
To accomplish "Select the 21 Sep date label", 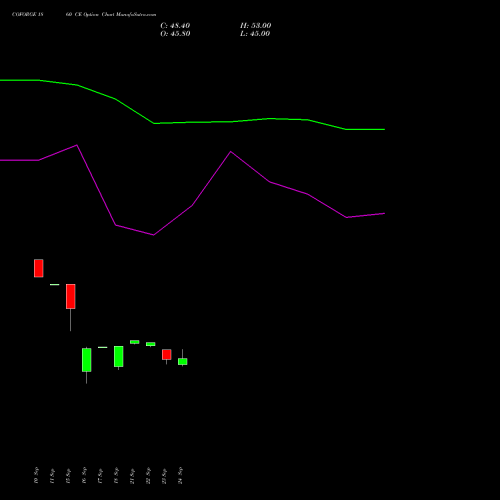I will pyautogui.click(x=132, y=475).
